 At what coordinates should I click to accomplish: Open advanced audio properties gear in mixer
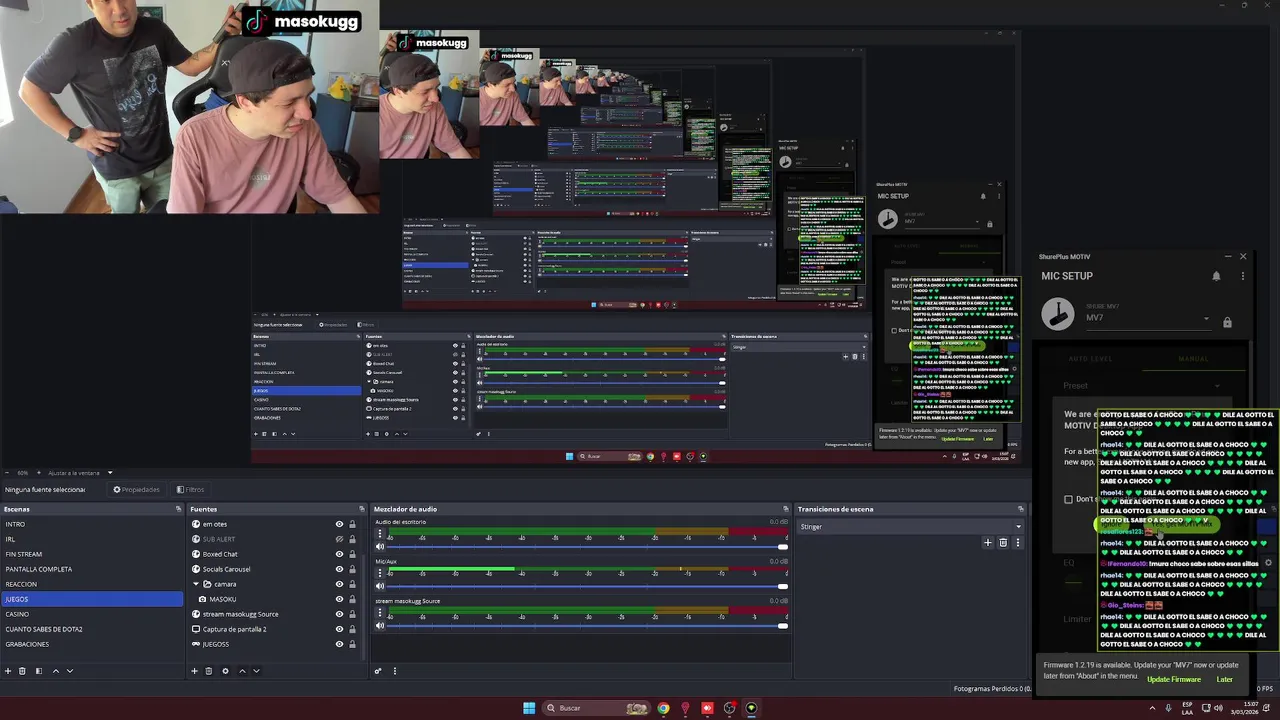[378, 671]
